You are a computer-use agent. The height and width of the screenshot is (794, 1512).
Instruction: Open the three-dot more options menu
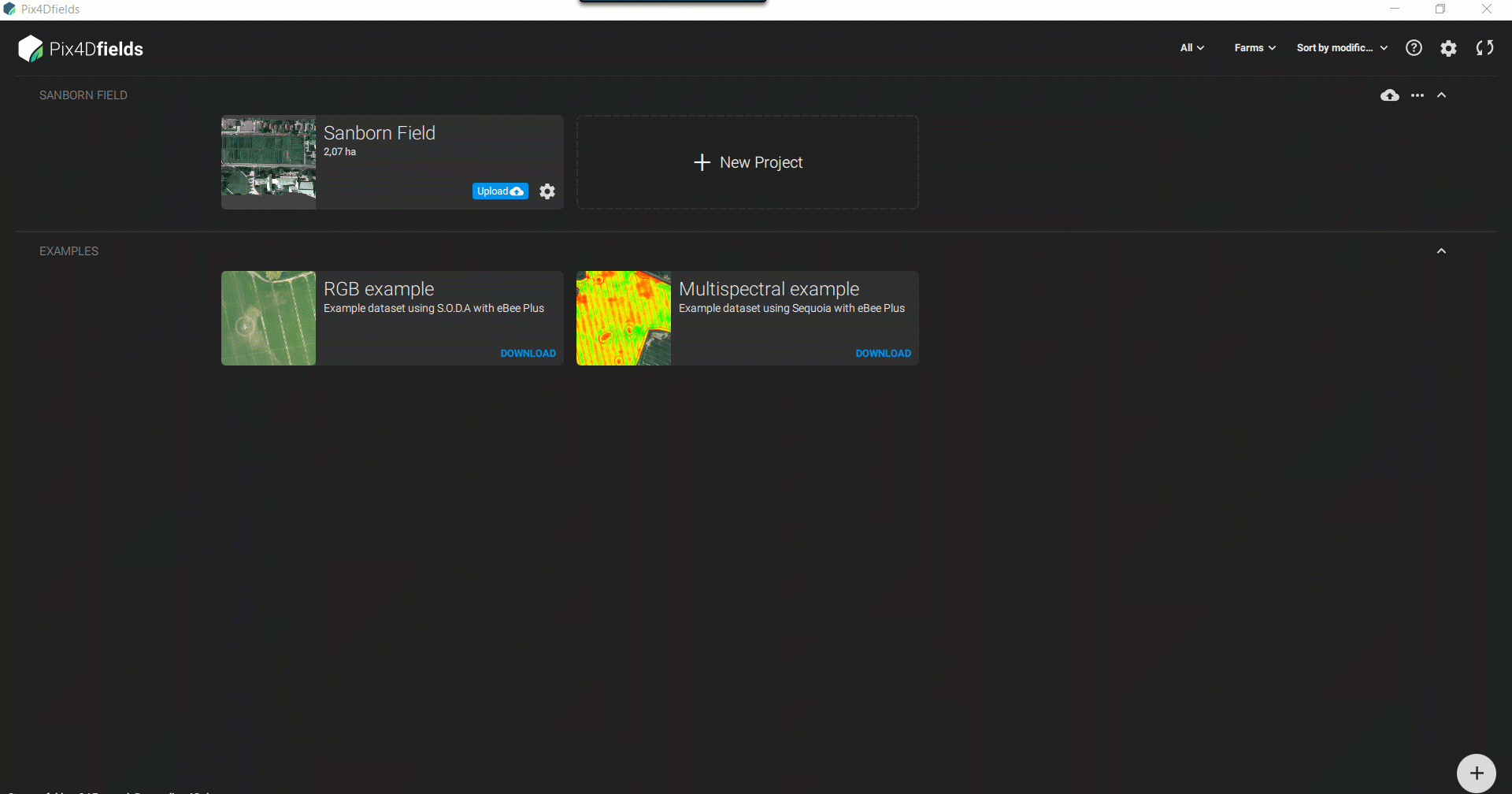tap(1417, 95)
